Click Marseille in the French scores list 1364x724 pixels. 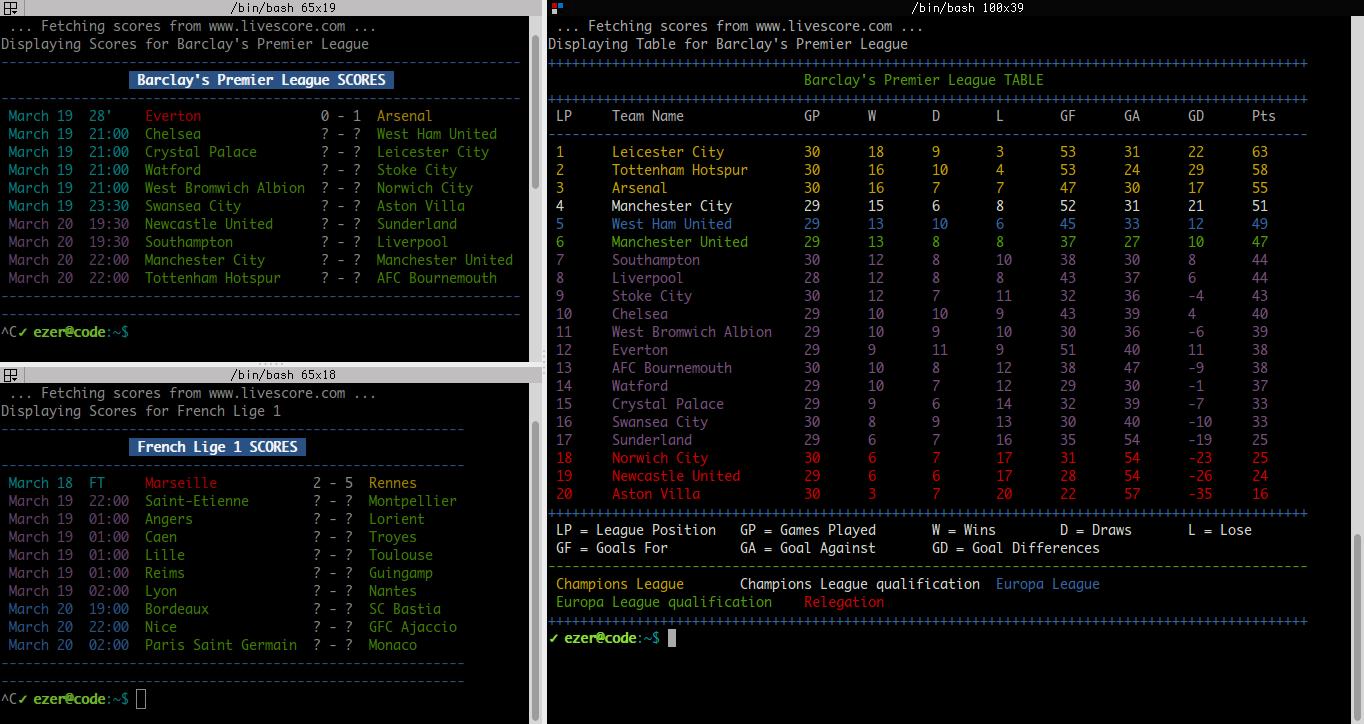click(x=181, y=483)
